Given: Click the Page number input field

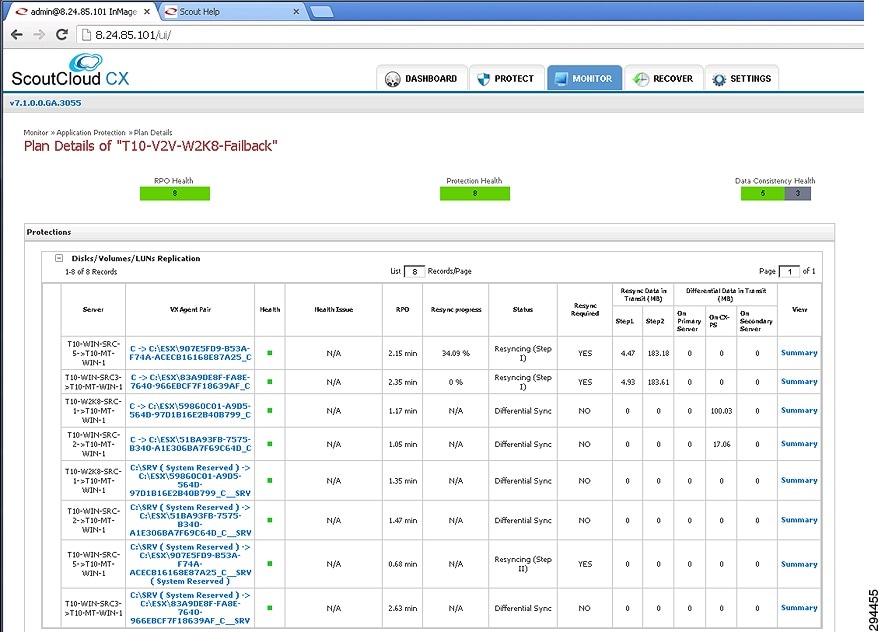Looking at the screenshot, I should (x=789, y=271).
